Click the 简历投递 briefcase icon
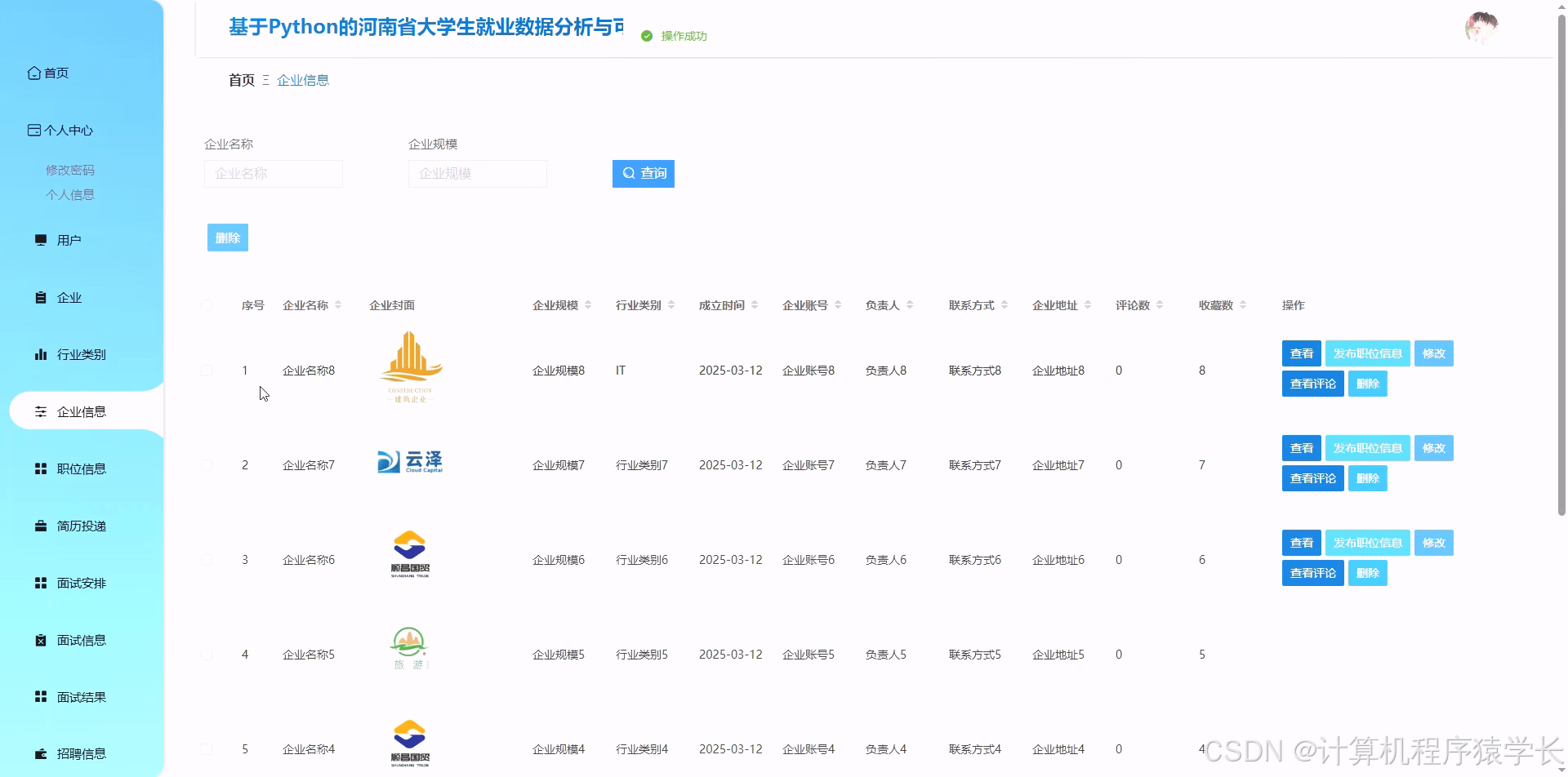This screenshot has height=777, width=1568. pos(41,525)
